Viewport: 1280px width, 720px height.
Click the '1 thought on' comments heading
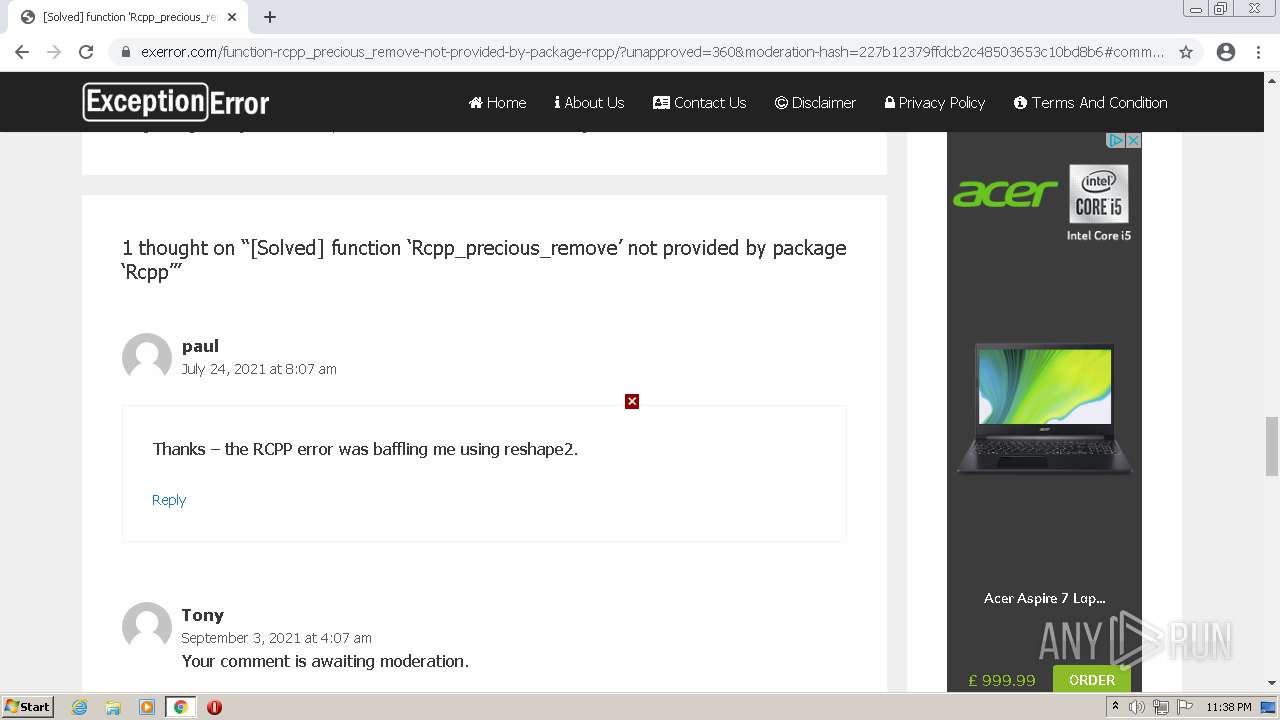[484, 260]
